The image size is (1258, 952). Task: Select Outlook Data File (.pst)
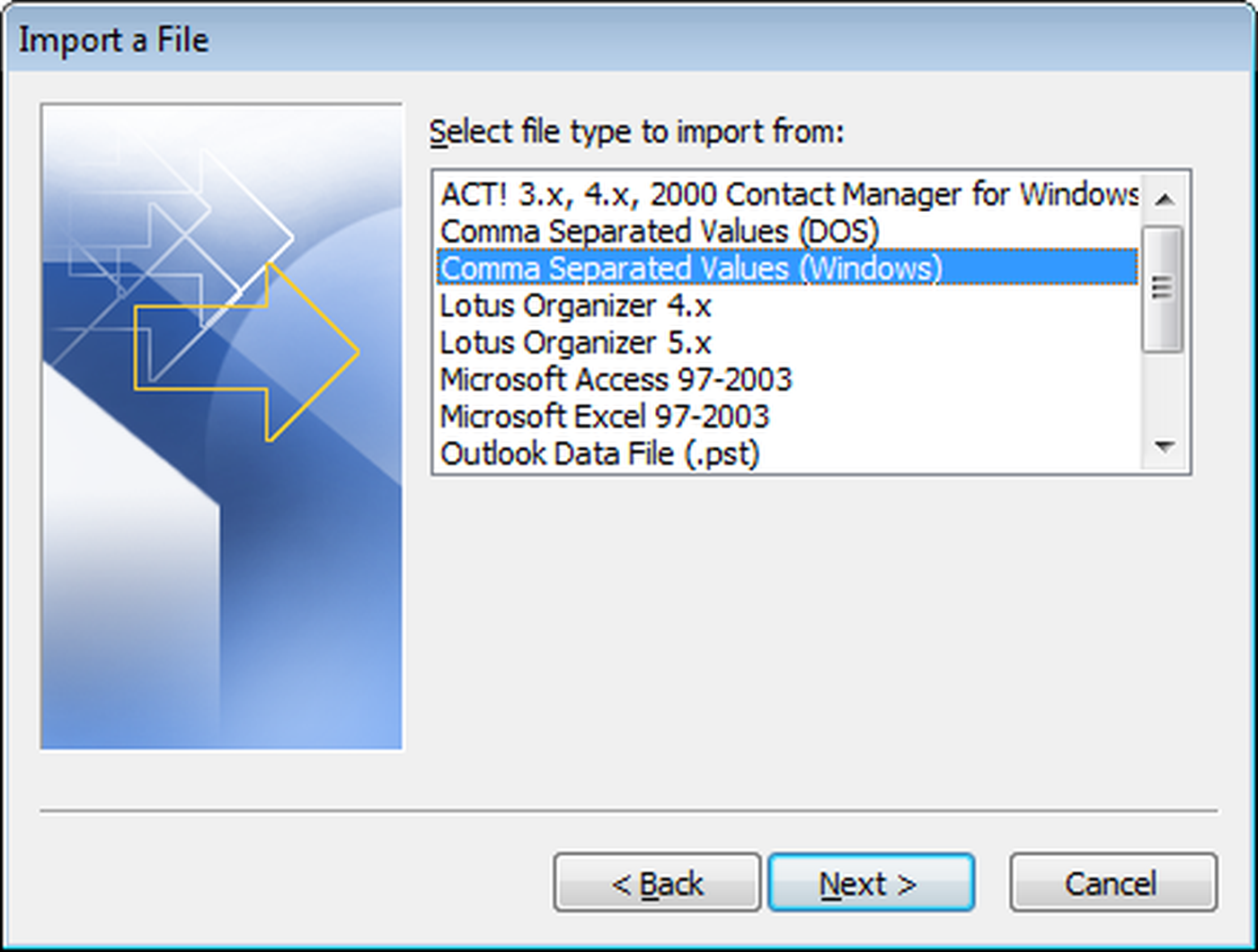599,454
